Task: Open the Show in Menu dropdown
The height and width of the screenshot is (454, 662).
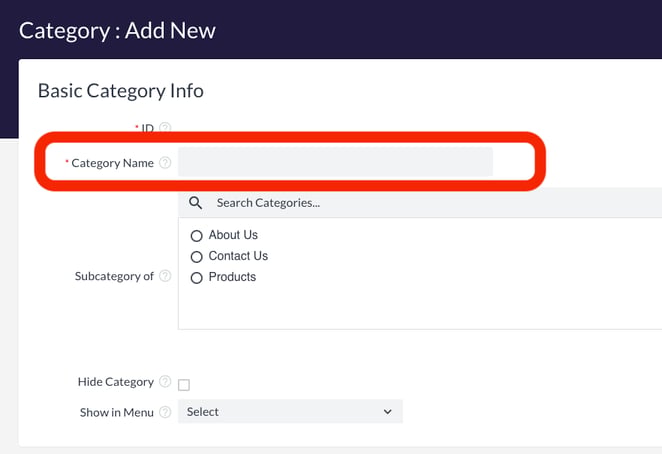Action: pyautogui.click(x=290, y=412)
